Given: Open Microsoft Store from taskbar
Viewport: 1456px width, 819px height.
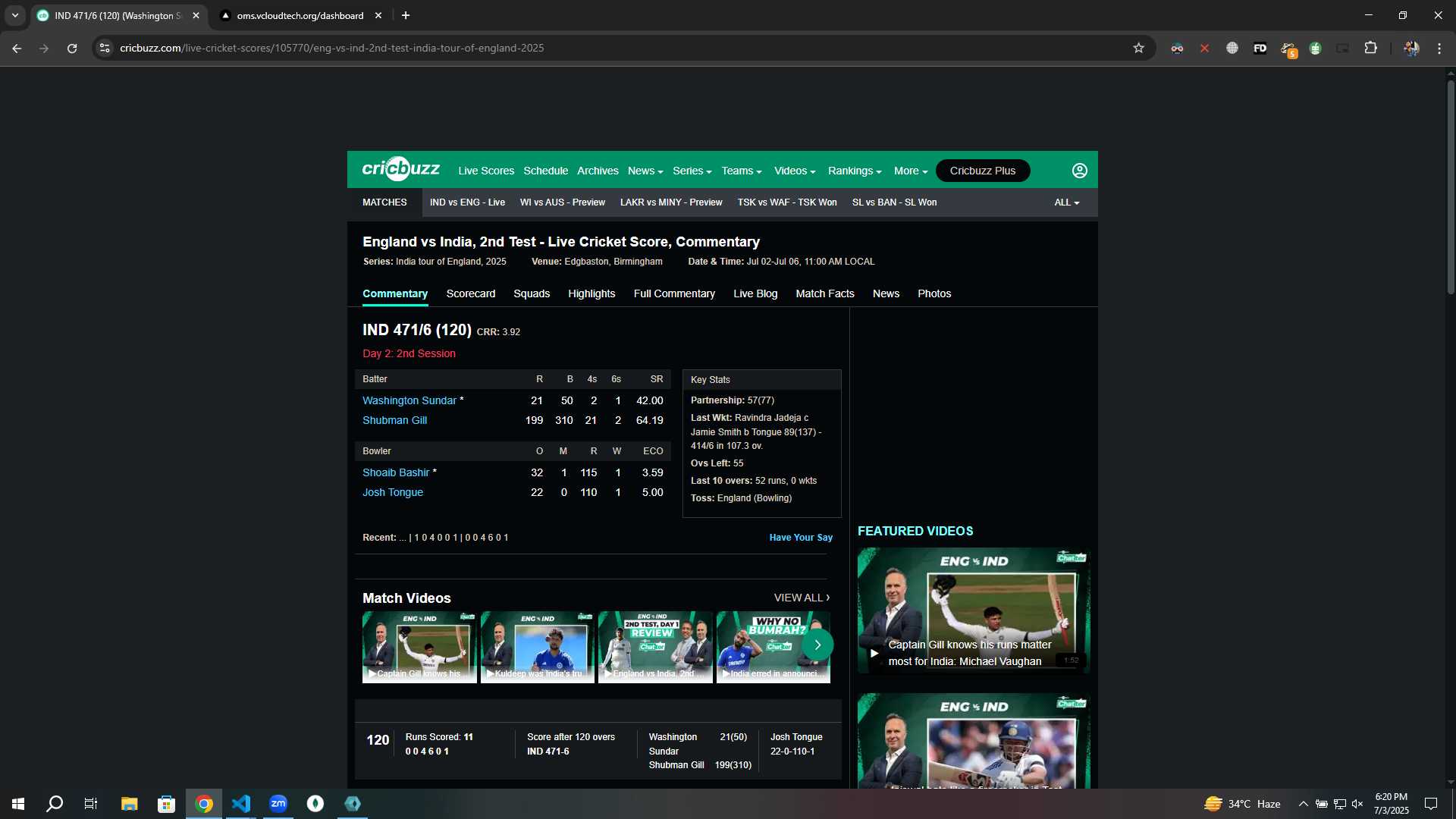Looking at the screenshot, I should 166,804.
